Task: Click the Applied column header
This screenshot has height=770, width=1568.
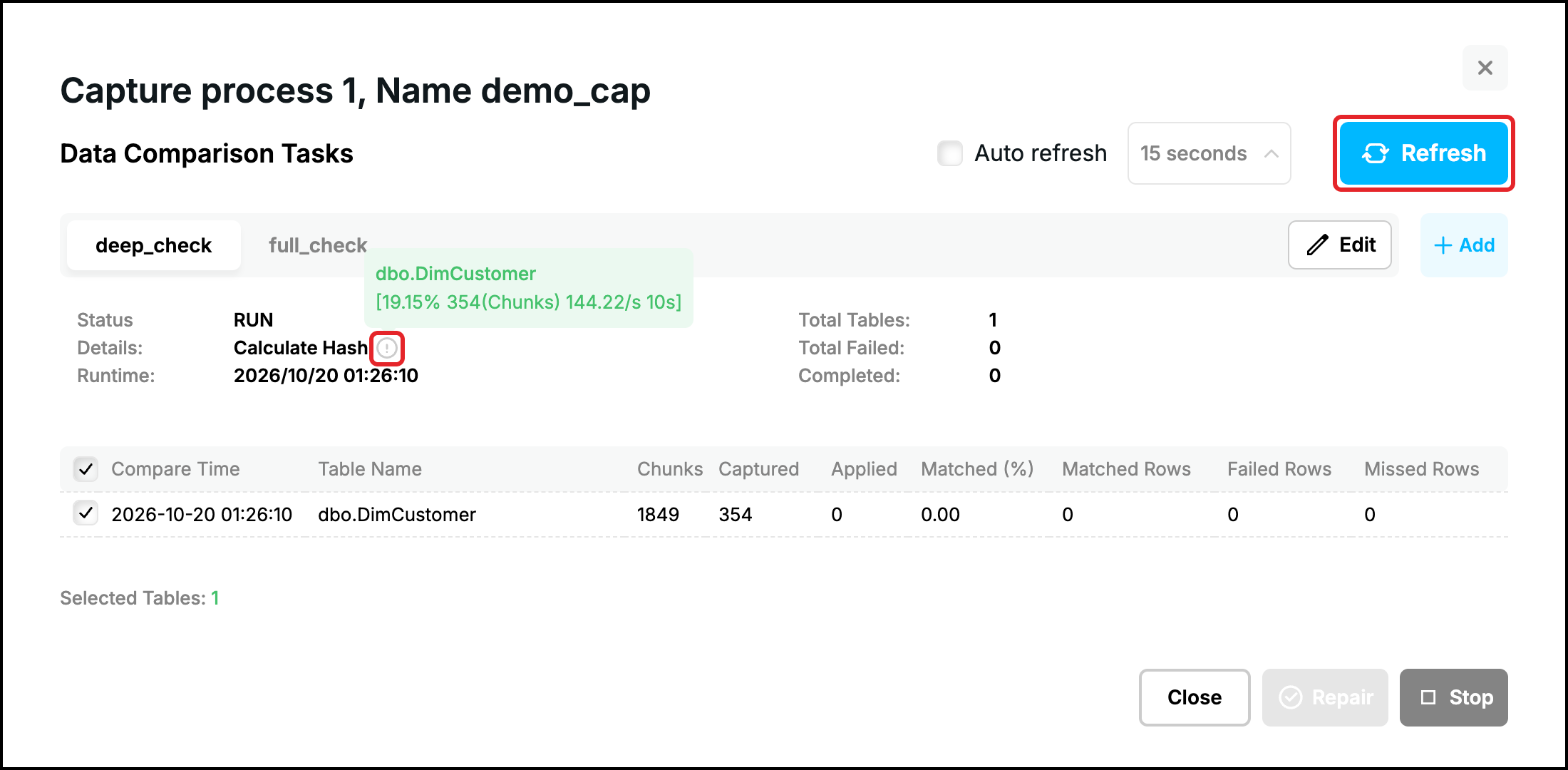Action: [x=864, y=469]
